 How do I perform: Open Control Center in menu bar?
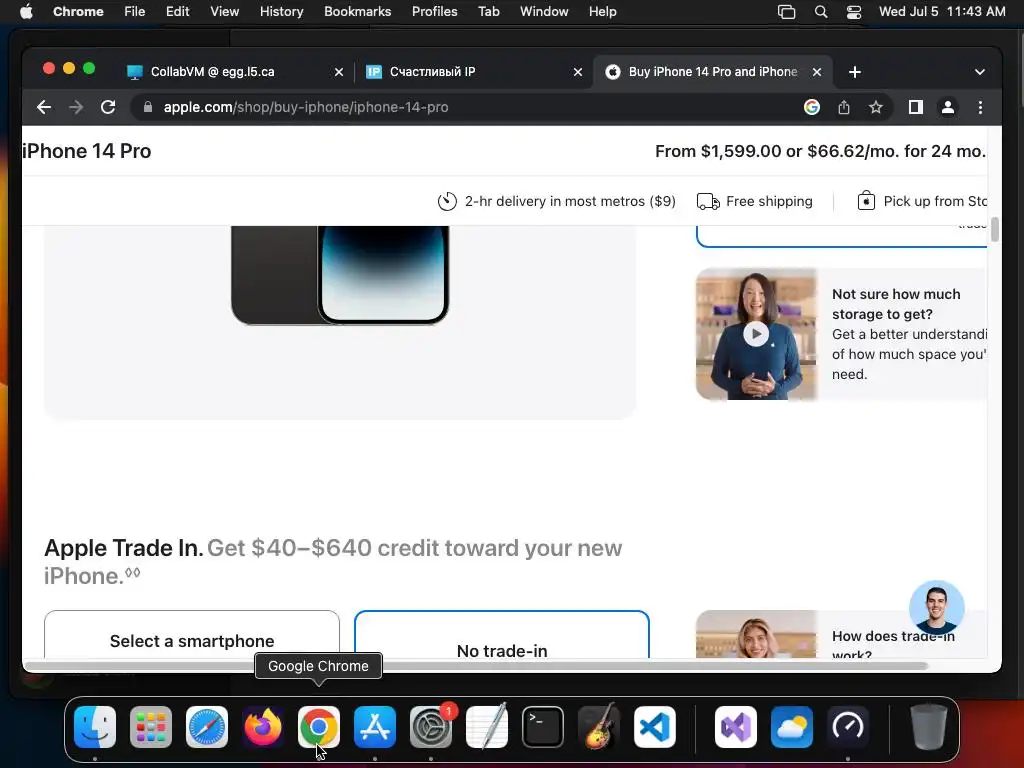(854, 12)
